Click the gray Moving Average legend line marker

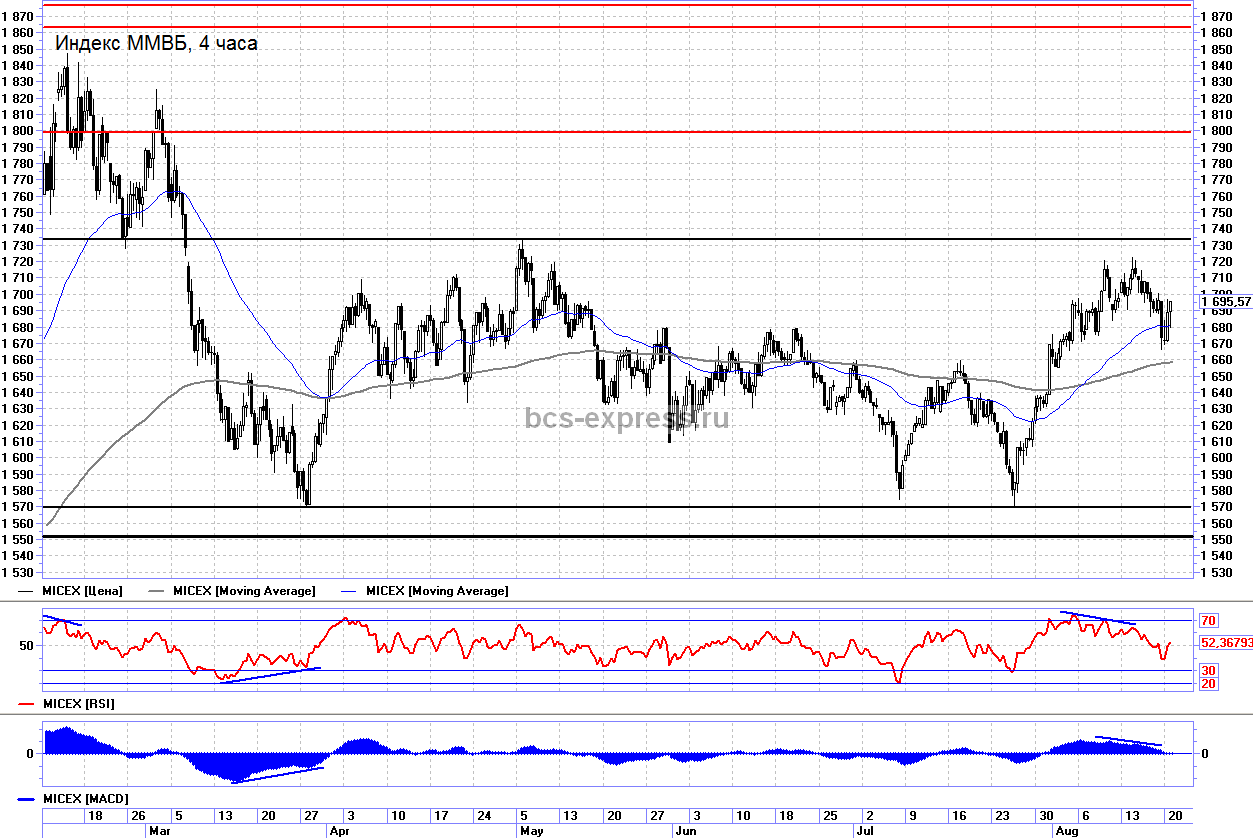point(158,591)
